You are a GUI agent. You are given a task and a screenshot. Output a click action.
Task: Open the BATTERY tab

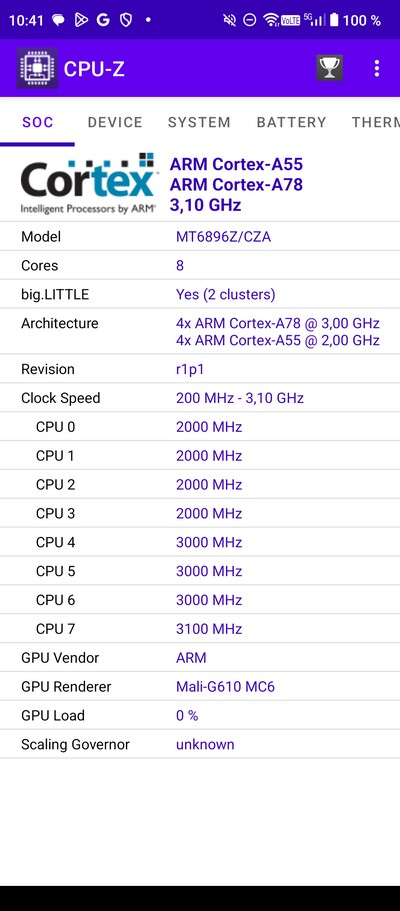[291, 122]
